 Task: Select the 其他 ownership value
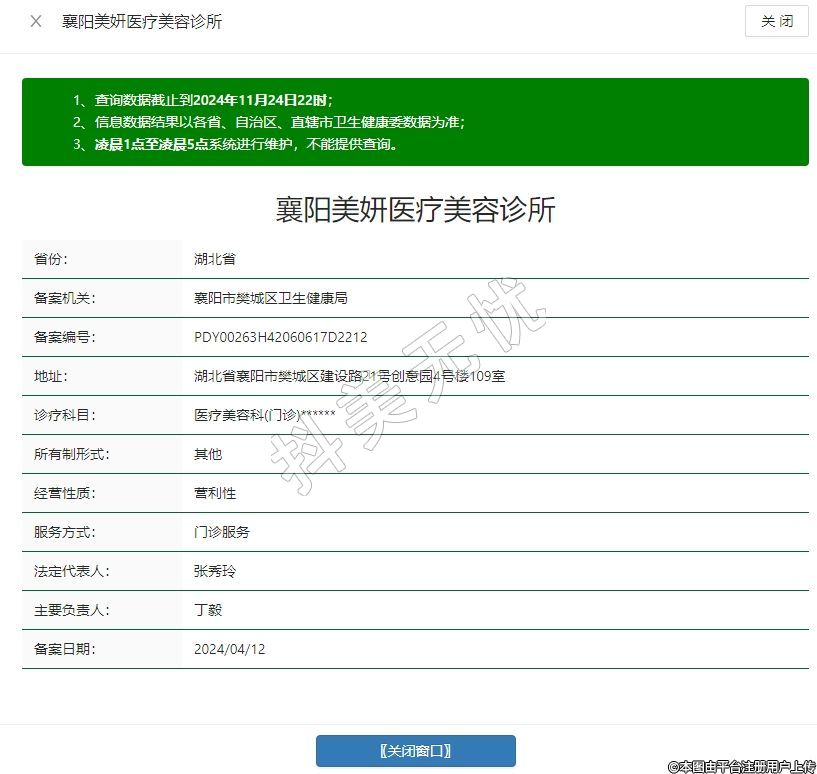point(208,454)
